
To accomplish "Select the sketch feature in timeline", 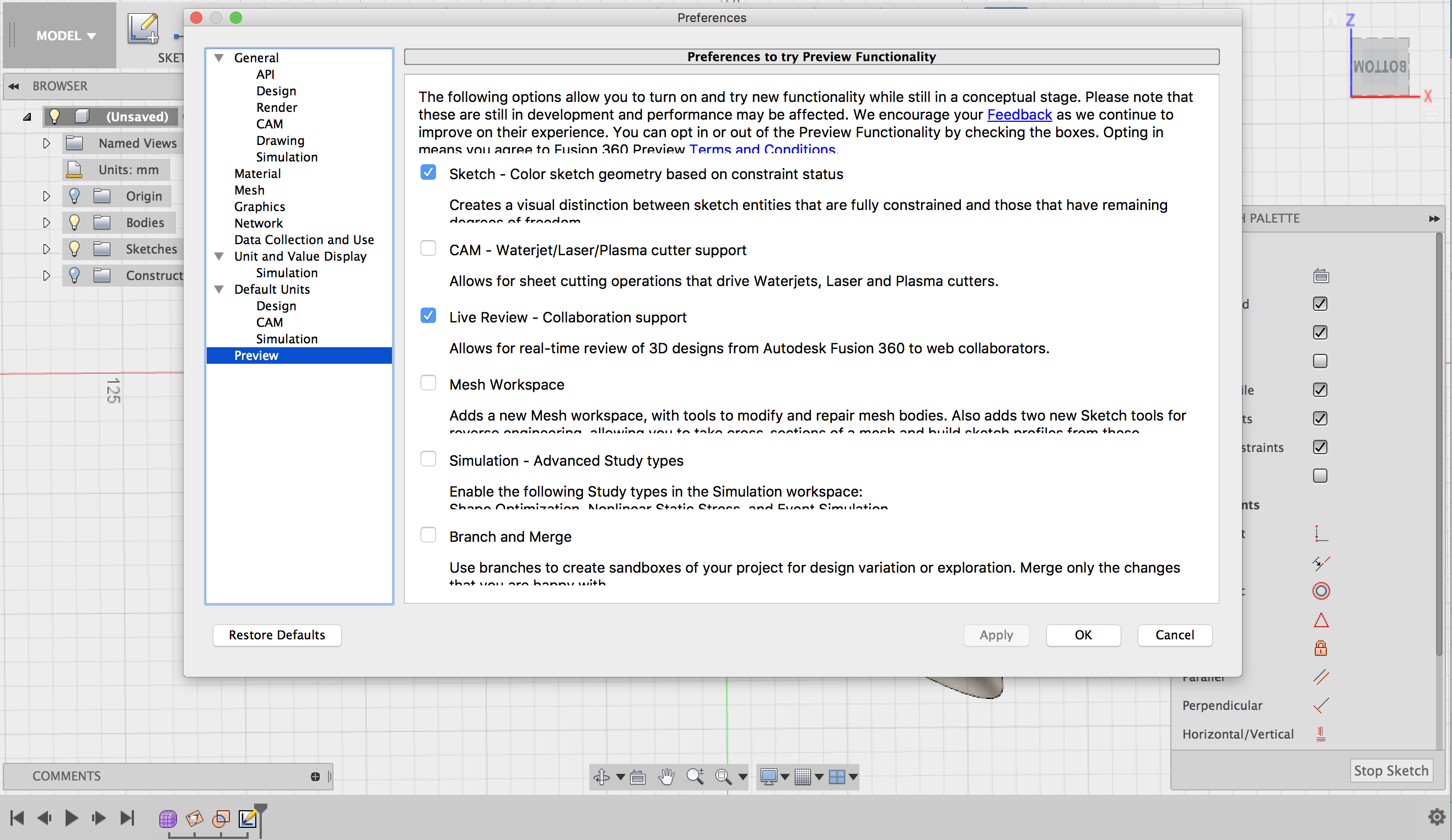I will click(248, 818).
